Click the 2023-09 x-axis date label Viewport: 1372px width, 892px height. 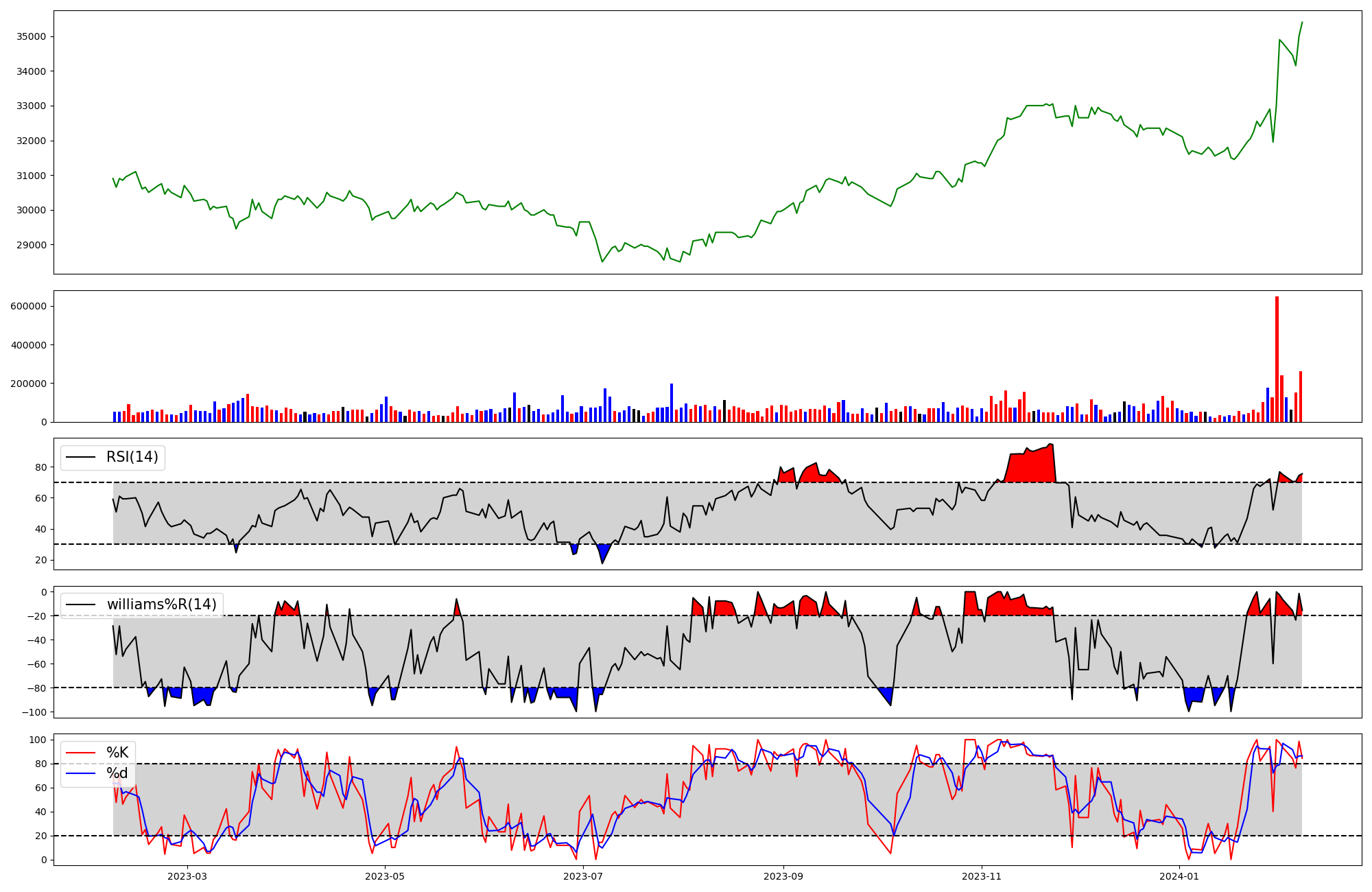[783, 876]
